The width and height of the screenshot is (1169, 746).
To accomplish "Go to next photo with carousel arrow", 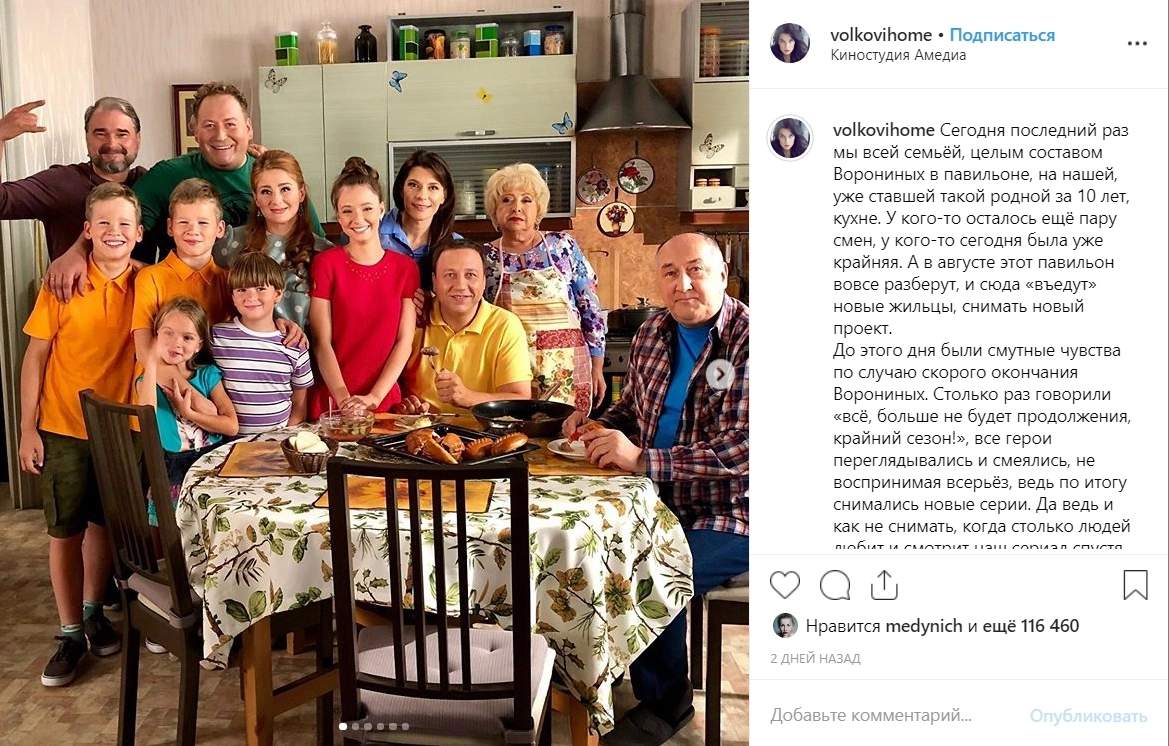I will [719, 374].
